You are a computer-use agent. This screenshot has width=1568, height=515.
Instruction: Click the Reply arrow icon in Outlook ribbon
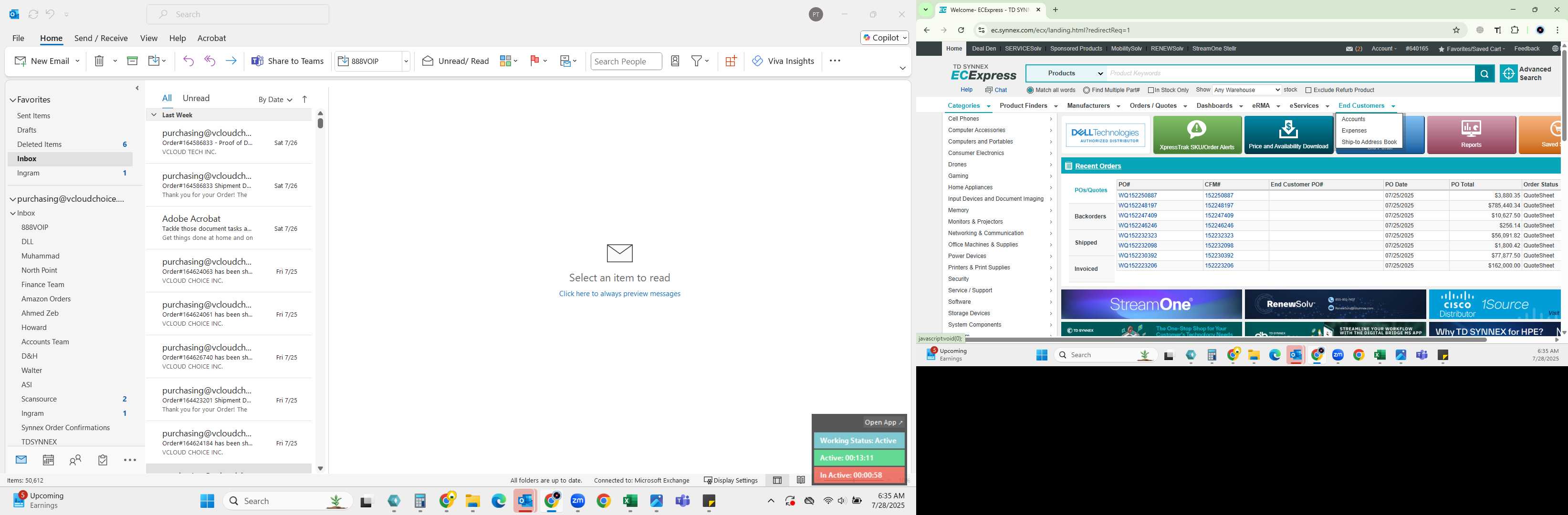[x=188, y=61]
